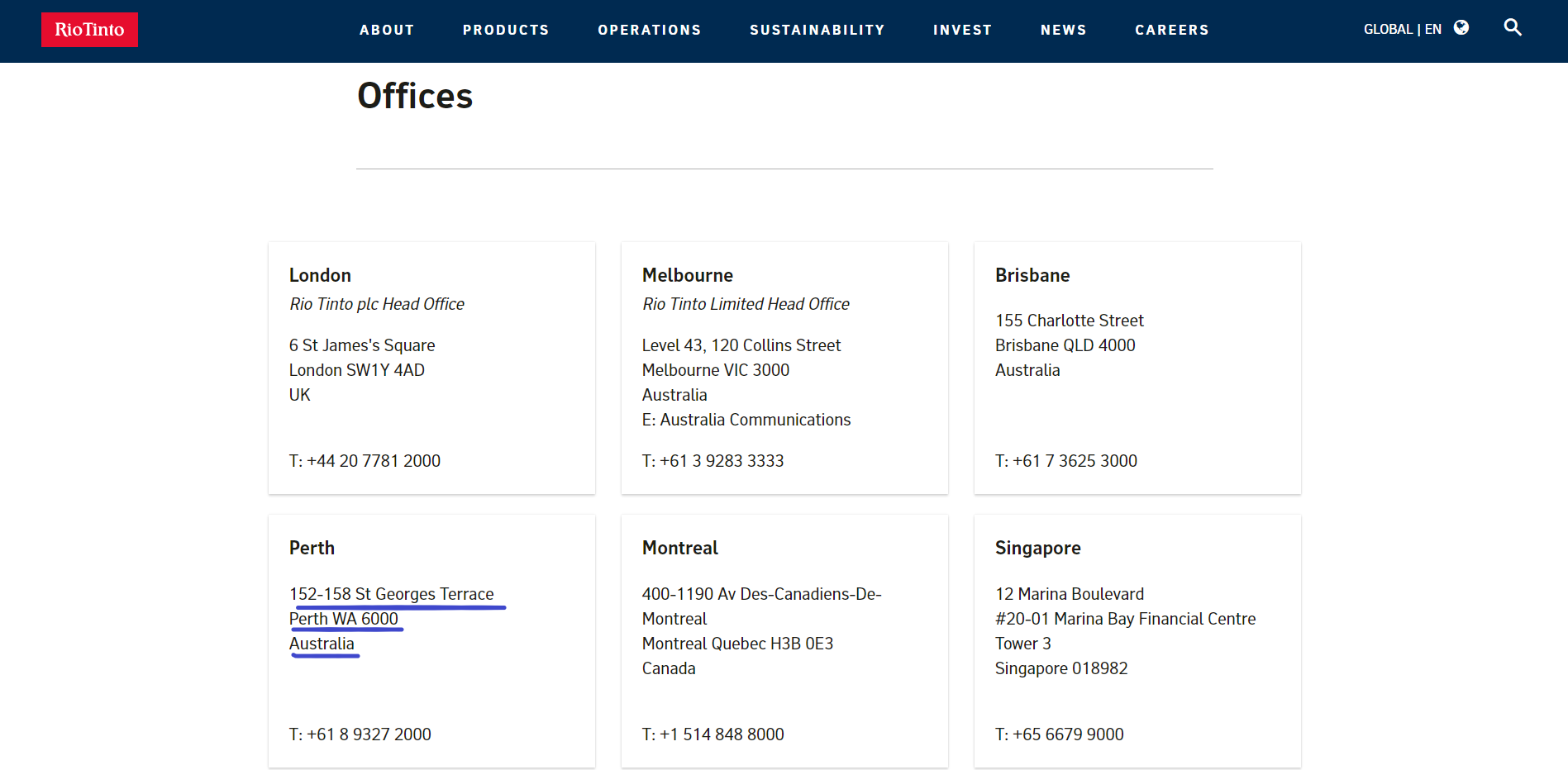Click the Perth WA 6000 link
This screenshot has width=1568, height=770.
(x=343, y=619)
